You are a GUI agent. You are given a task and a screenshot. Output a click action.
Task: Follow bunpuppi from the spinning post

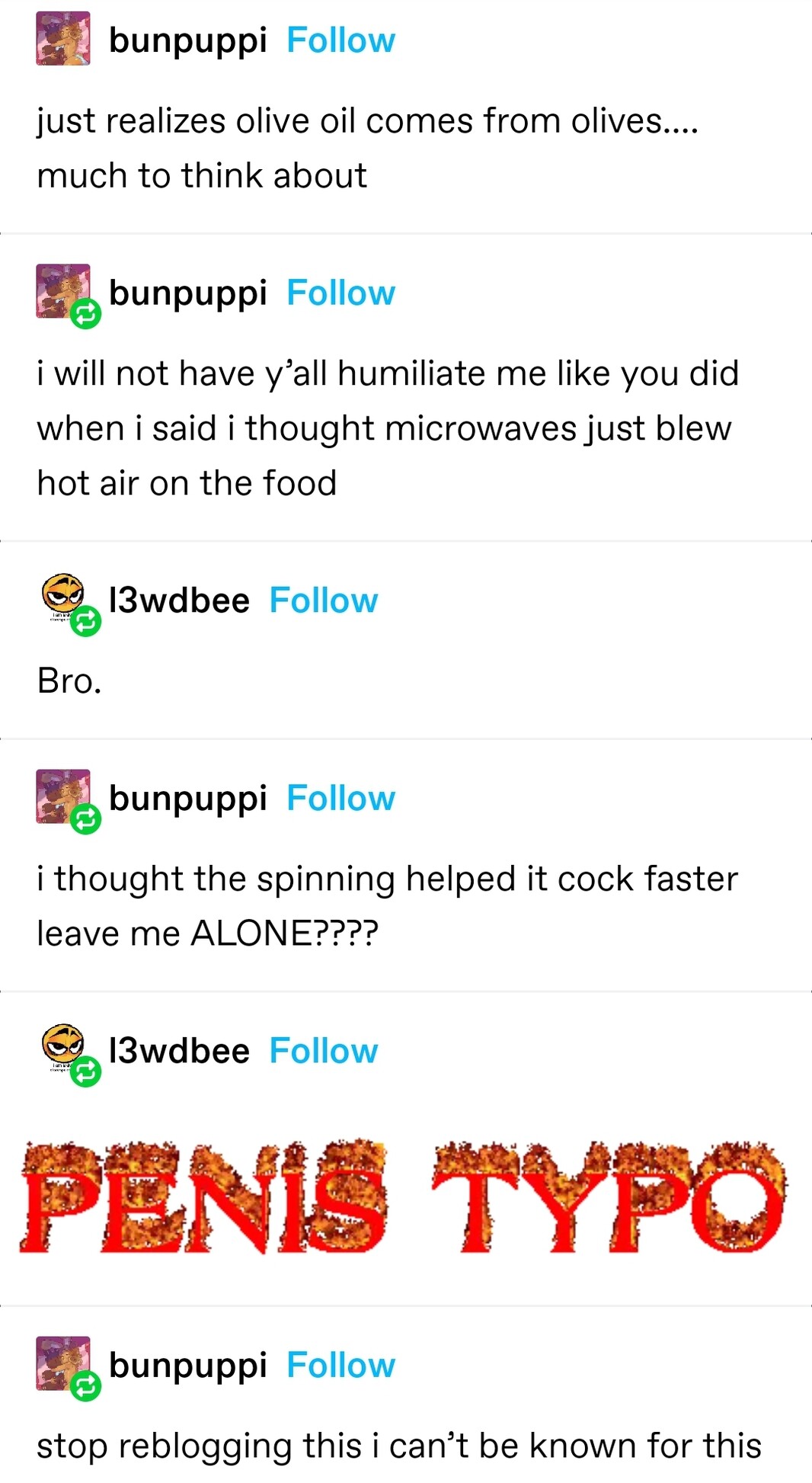(x=340, y=798)
